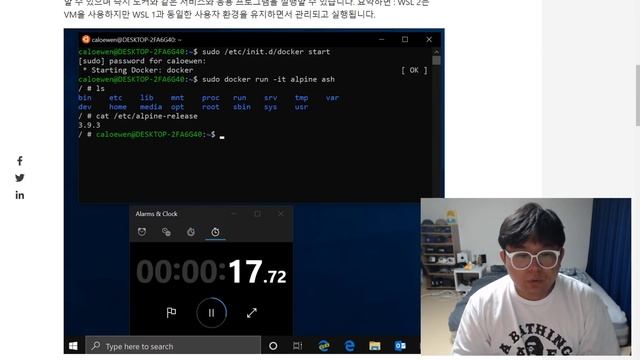Open the World Clock tab icon
The image size is (640, 360).
coord(166,232)
